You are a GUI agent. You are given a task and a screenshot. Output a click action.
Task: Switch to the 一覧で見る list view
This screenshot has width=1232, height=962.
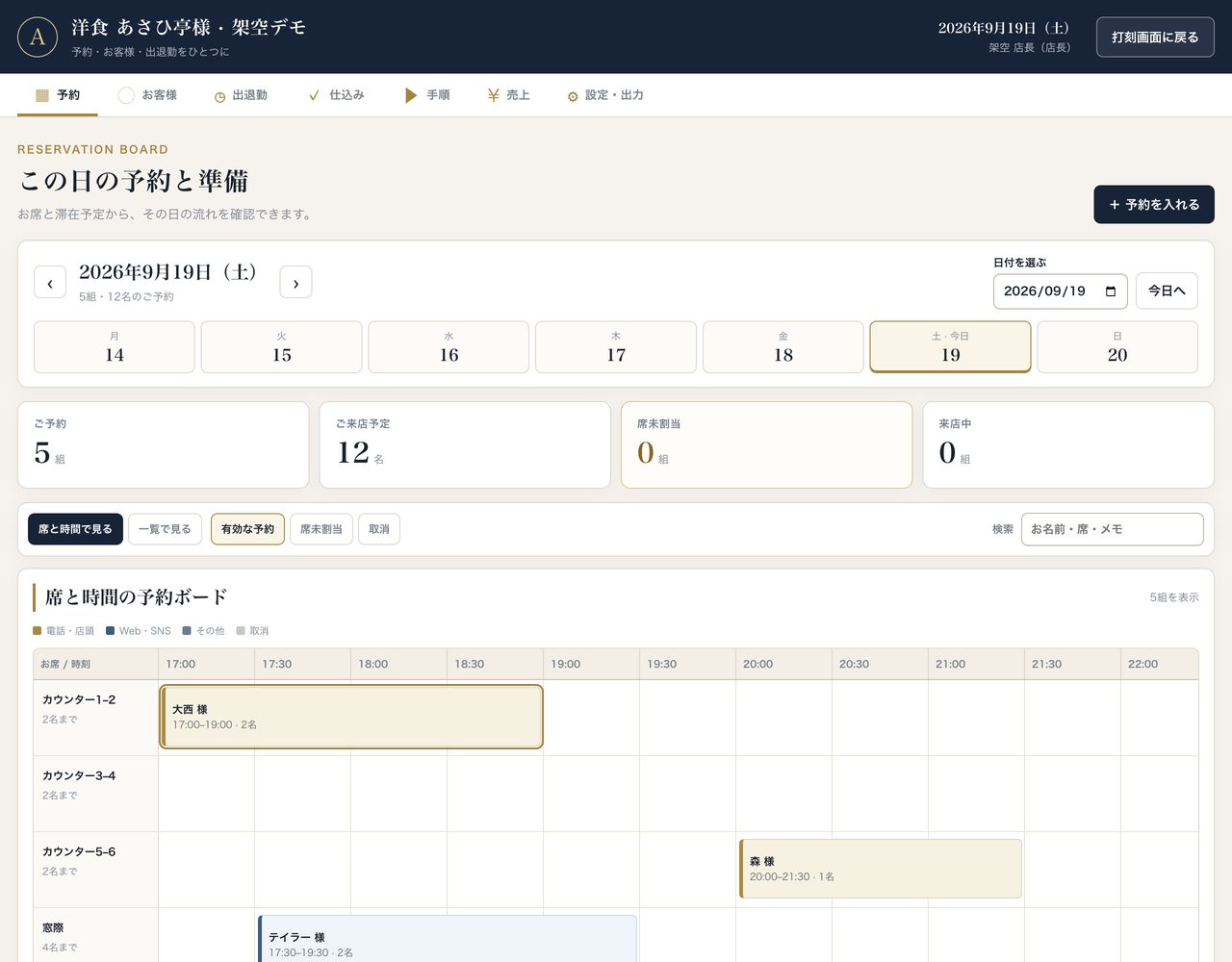coord(165,529)
